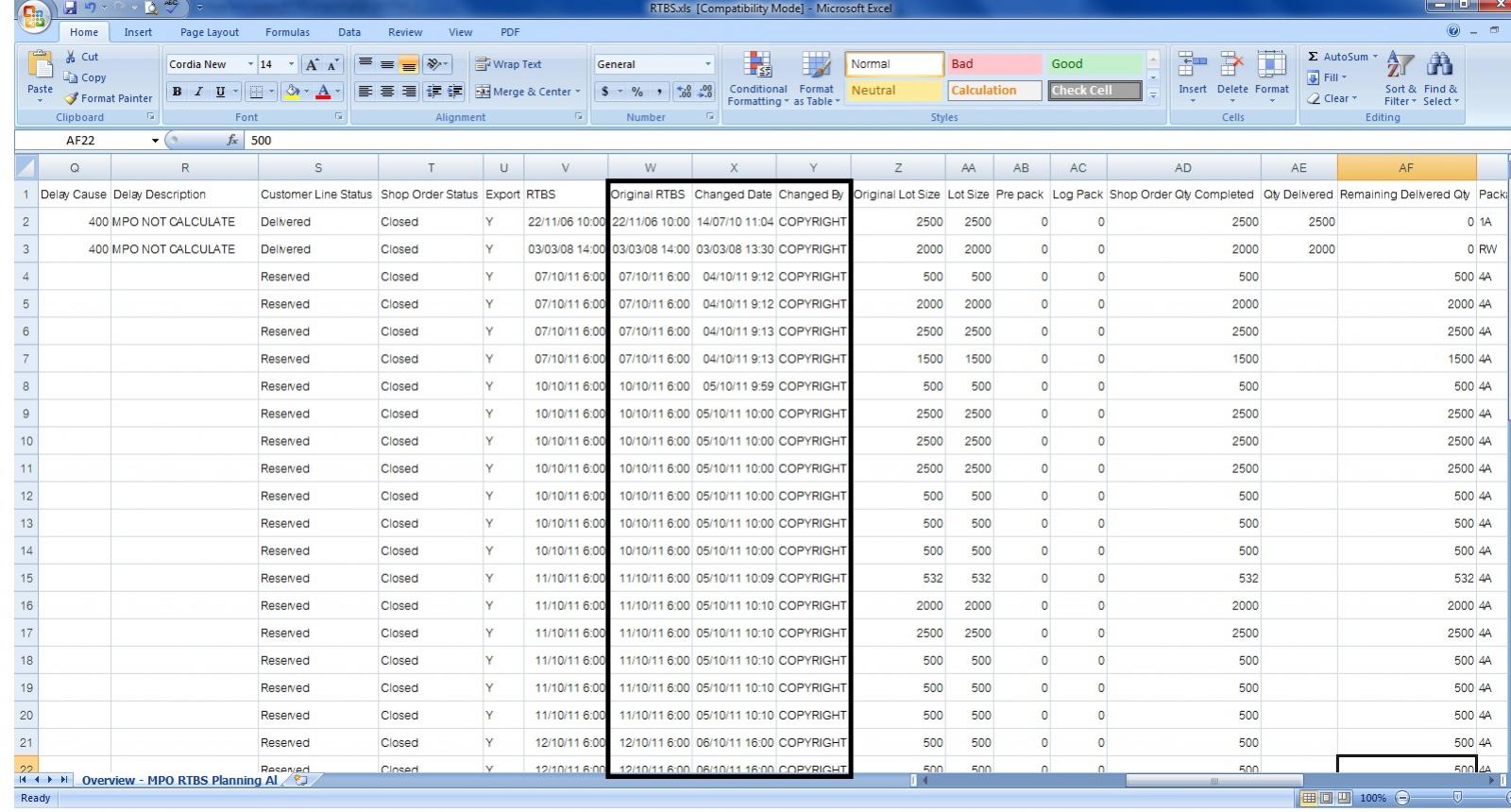Open the Page Layout ribbon tab
Screen dimensions: 1511x812
210,32
